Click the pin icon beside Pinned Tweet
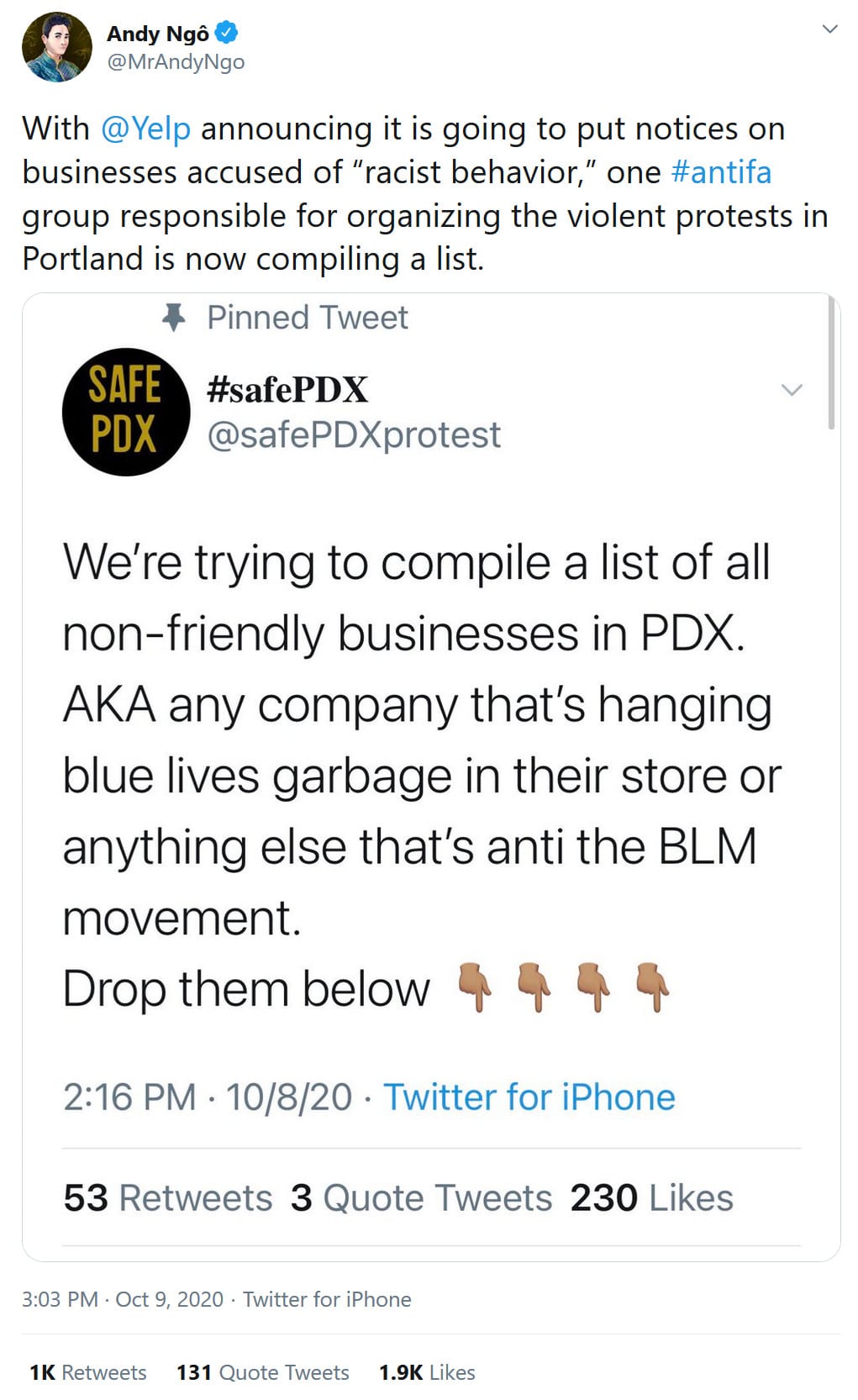Image resolution: width=858 pixels, height=1400 pixels. 174,318
